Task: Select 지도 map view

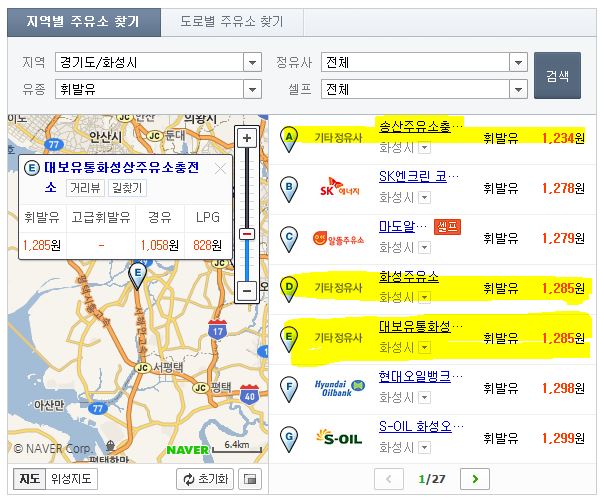Action: tap(30, 479)
